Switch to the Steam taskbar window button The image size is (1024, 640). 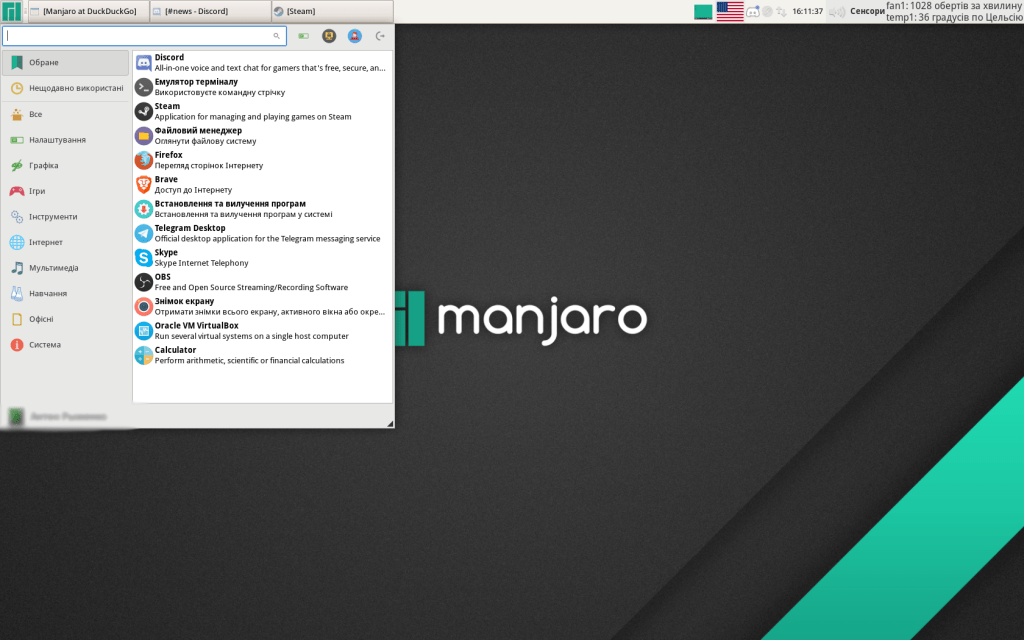[332, 11]
